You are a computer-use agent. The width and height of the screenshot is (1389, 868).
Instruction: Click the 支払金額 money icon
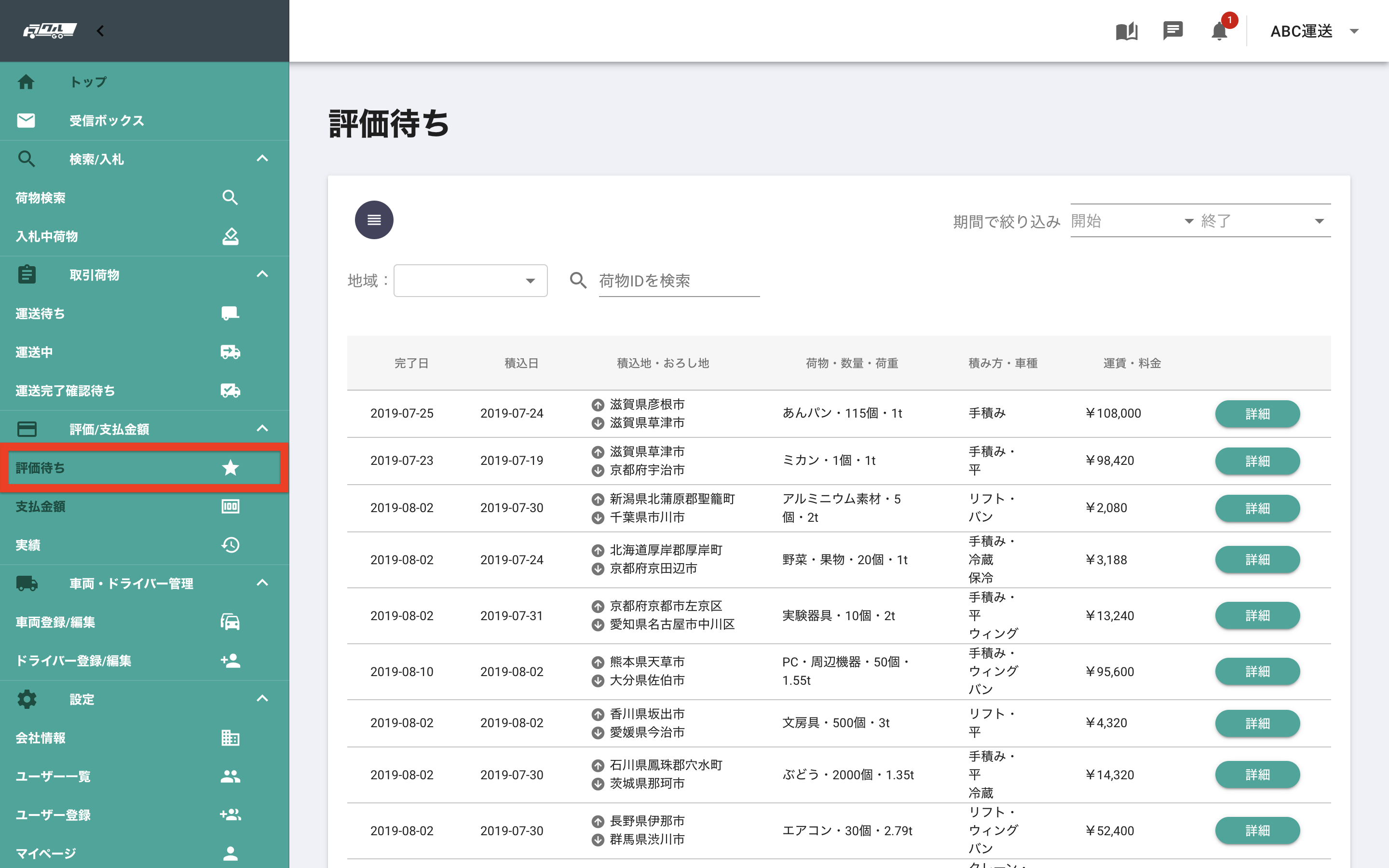tap(230, 506)
